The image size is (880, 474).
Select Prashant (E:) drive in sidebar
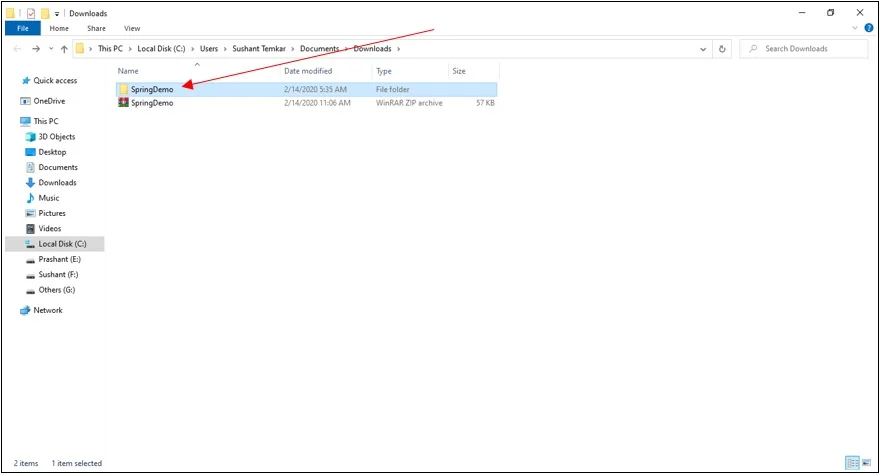[x=59, y=259]
